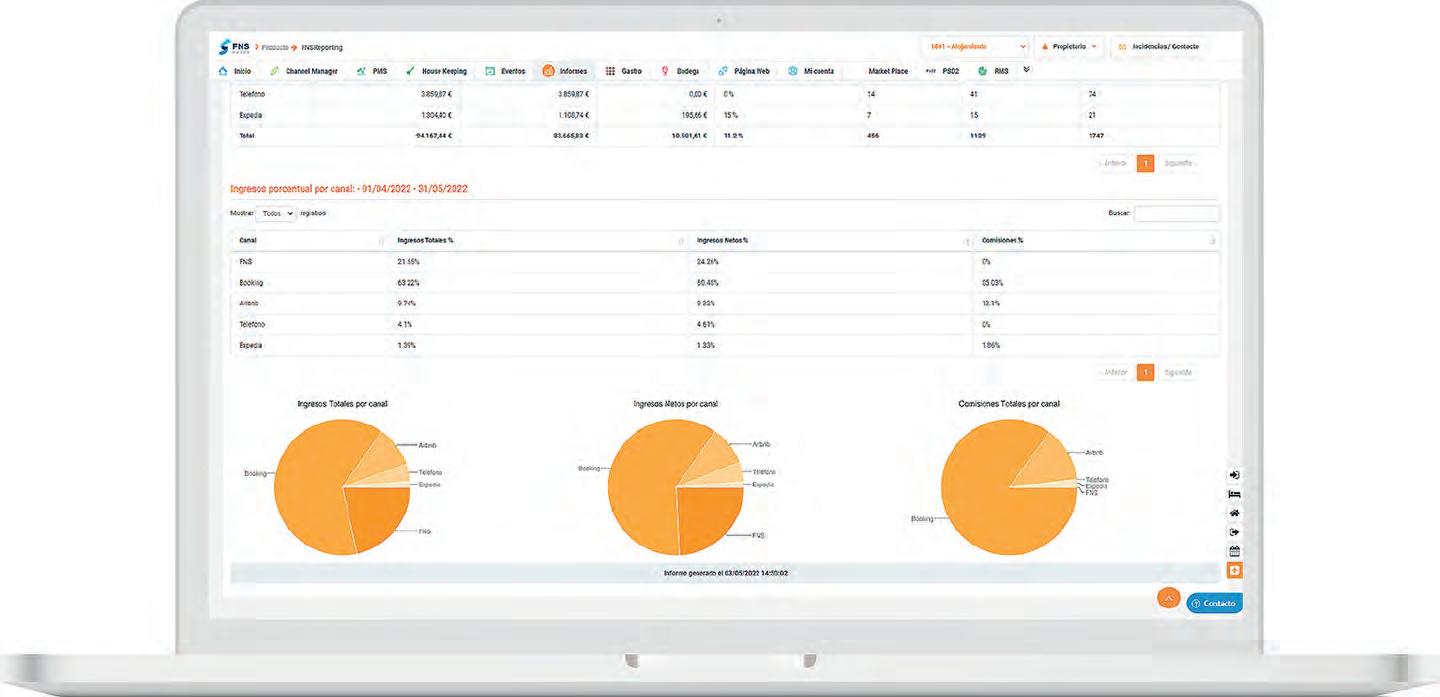
Task: Click the Producto breadcrumb link
Action: pos(275,47)
